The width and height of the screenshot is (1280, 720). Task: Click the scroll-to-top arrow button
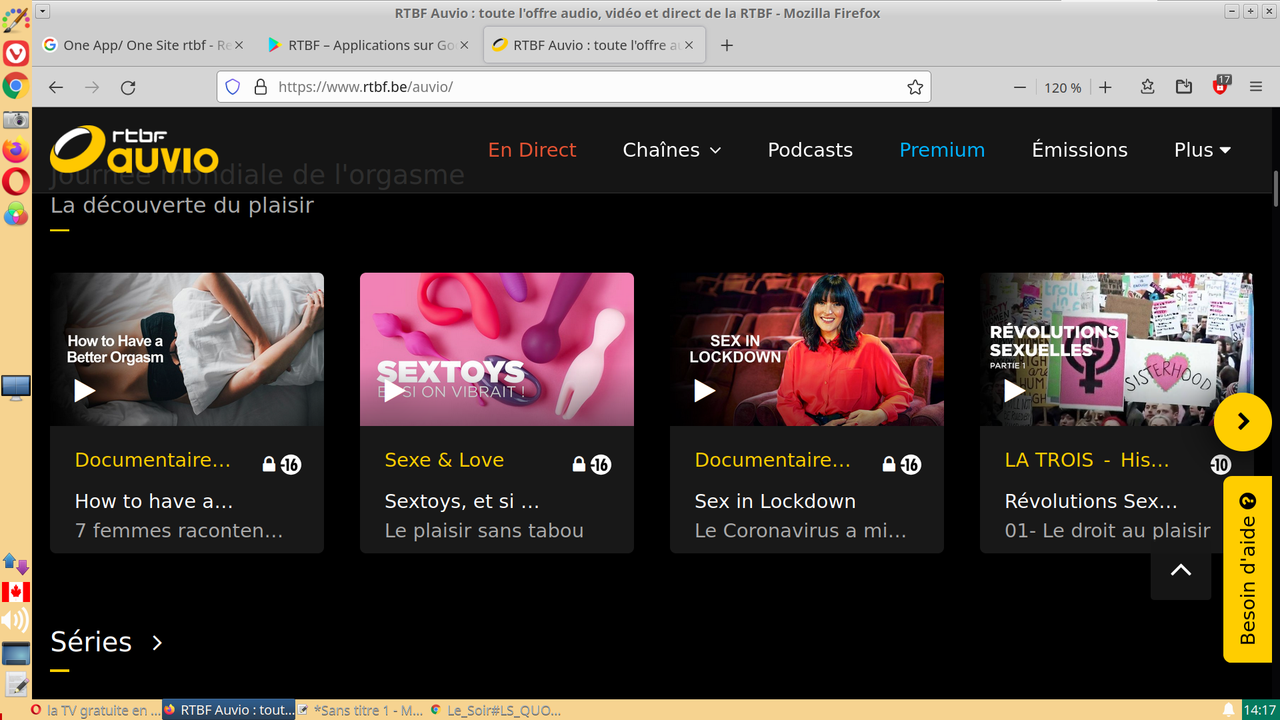(1181, 570)
